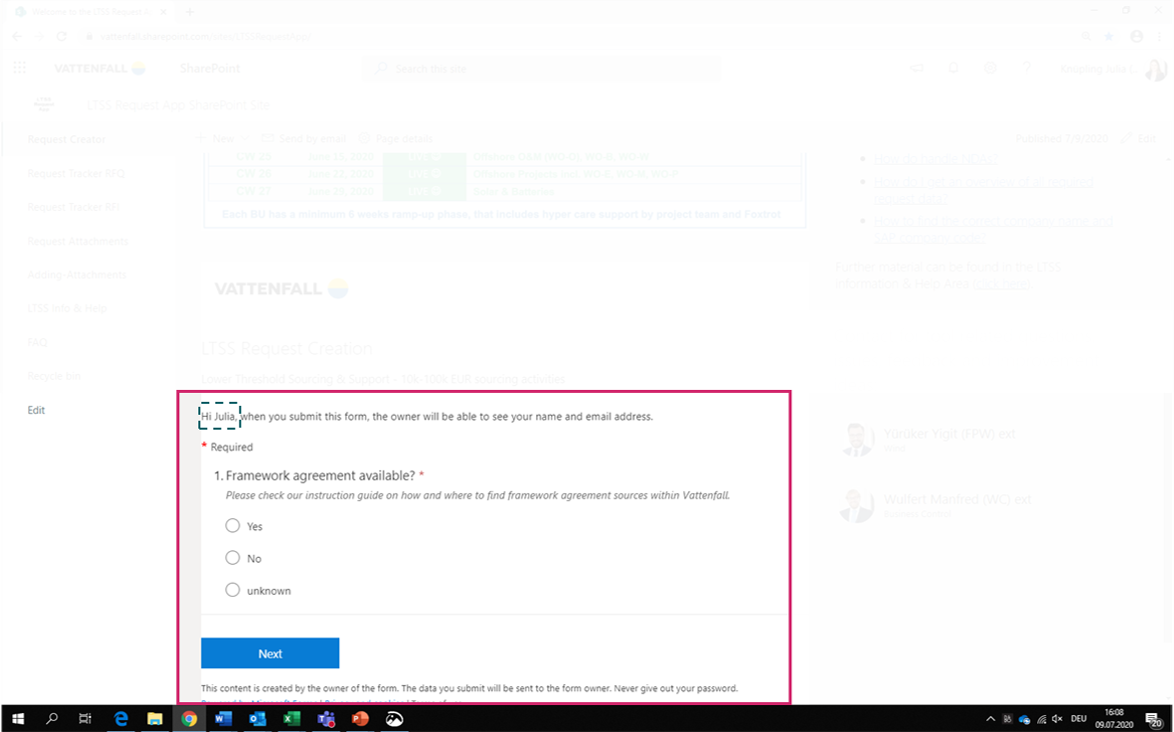Open the user profile avatar
The height and width of the screenshot is (732, 1174).
[1156, 69]
